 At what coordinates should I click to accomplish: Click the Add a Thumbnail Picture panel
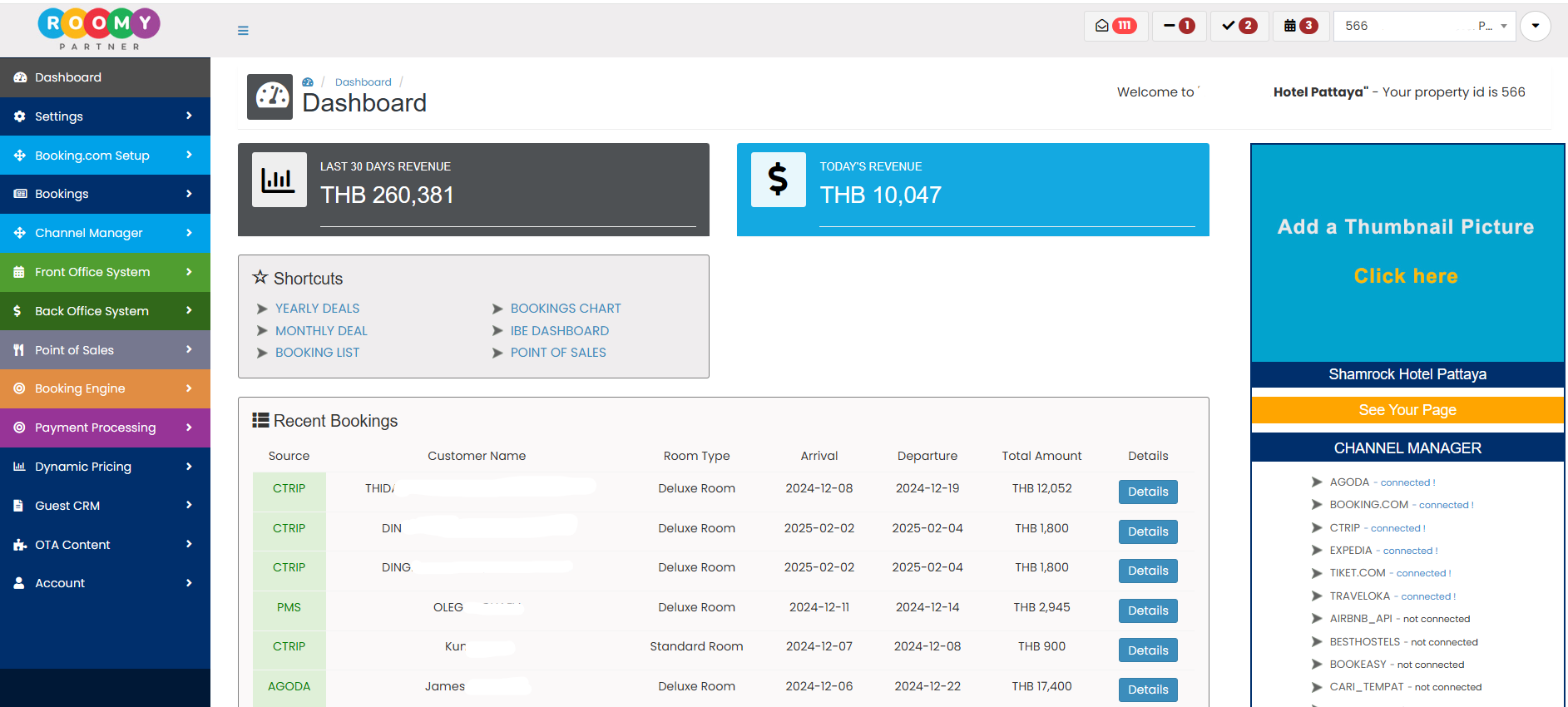1407,252
